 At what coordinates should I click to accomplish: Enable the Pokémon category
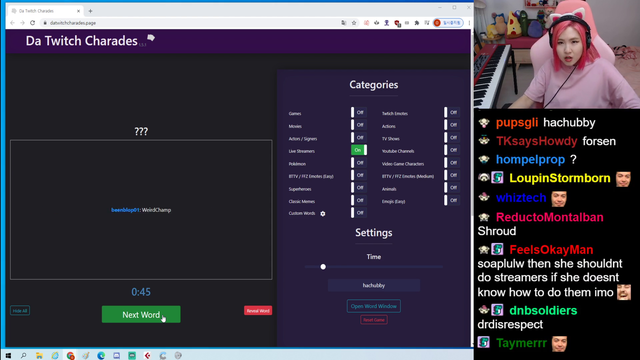[359, 163]
